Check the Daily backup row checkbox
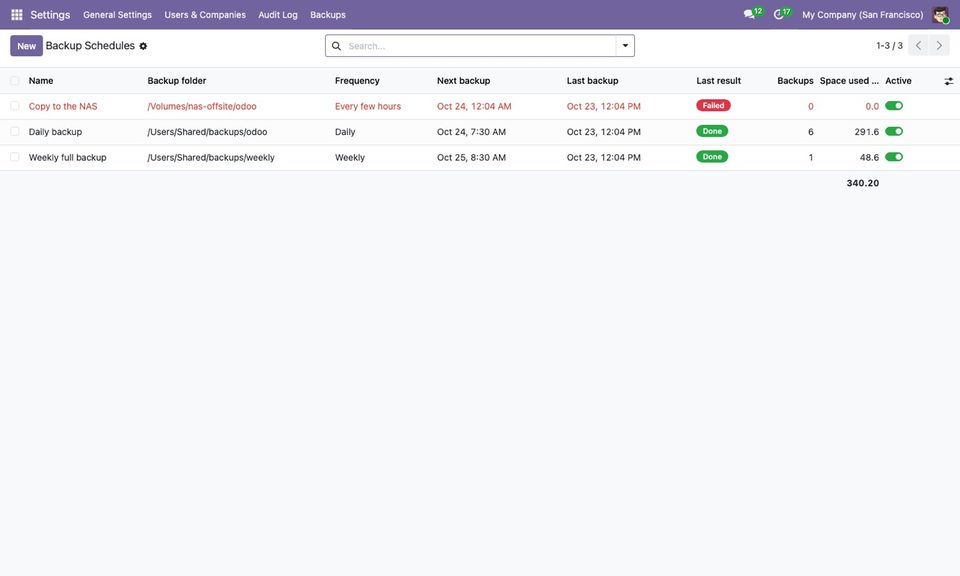The width and height of the screenshot is (960, 576). 15,132
